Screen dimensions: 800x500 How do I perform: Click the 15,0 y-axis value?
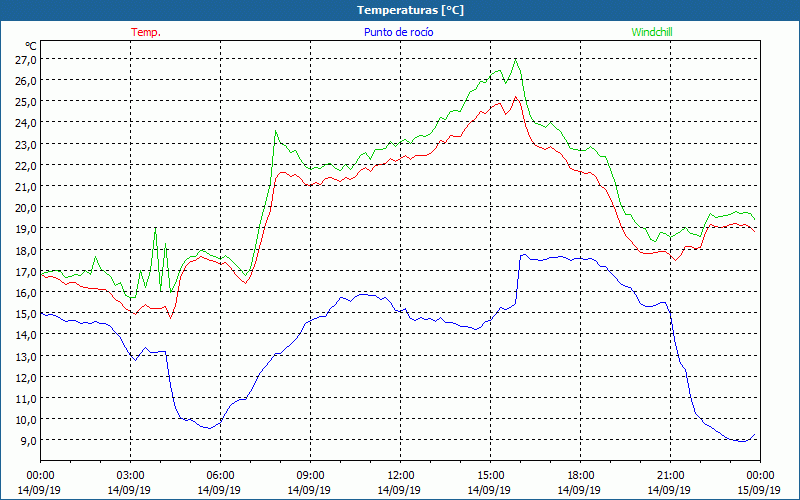28,314
